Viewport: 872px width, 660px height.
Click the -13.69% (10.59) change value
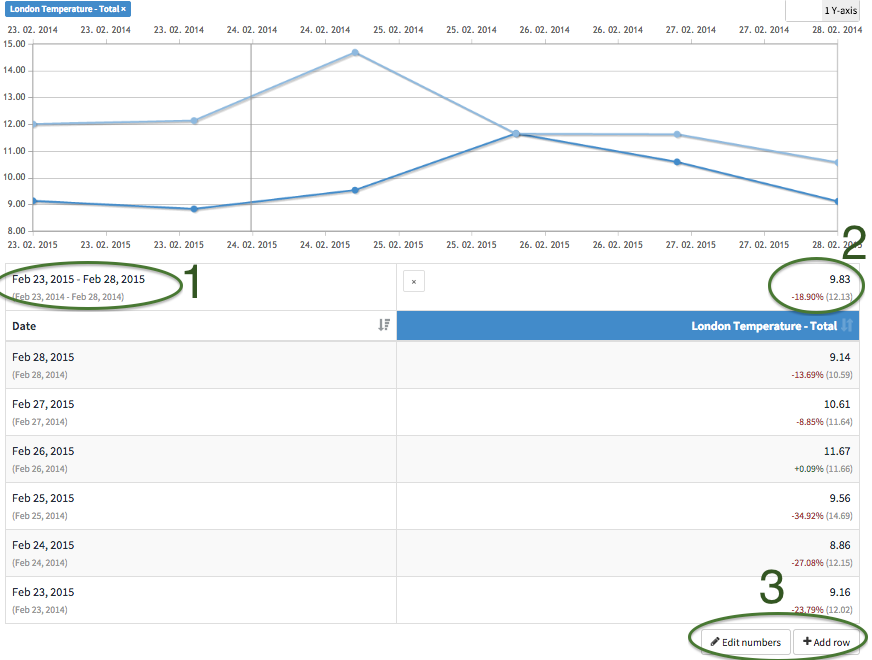pyautogui.click(x=821, y=375)
